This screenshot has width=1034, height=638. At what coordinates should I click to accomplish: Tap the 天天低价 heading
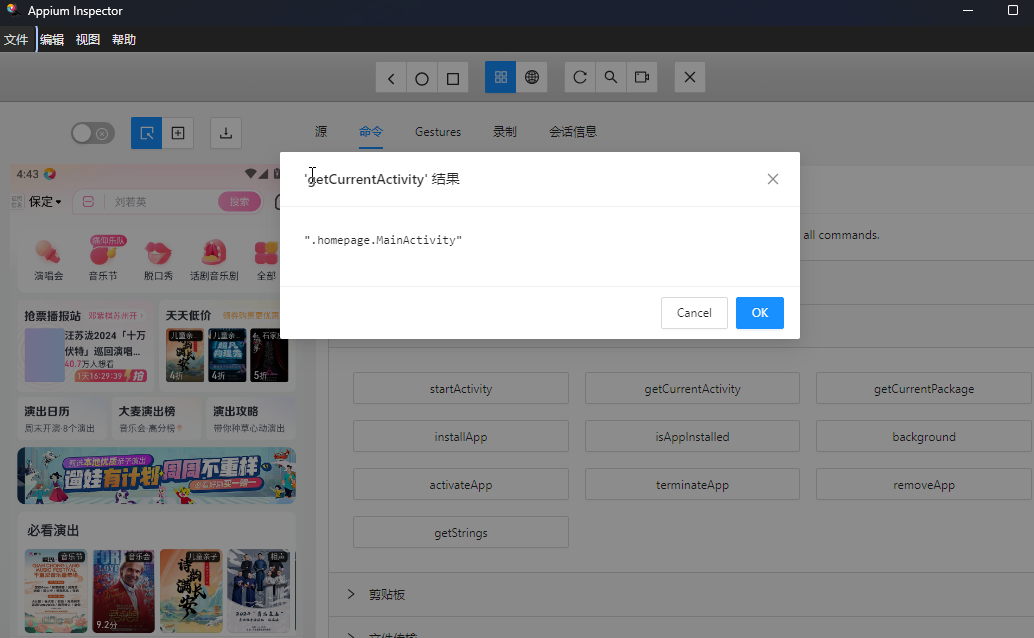pyautogui.click(x=188, y=315)
